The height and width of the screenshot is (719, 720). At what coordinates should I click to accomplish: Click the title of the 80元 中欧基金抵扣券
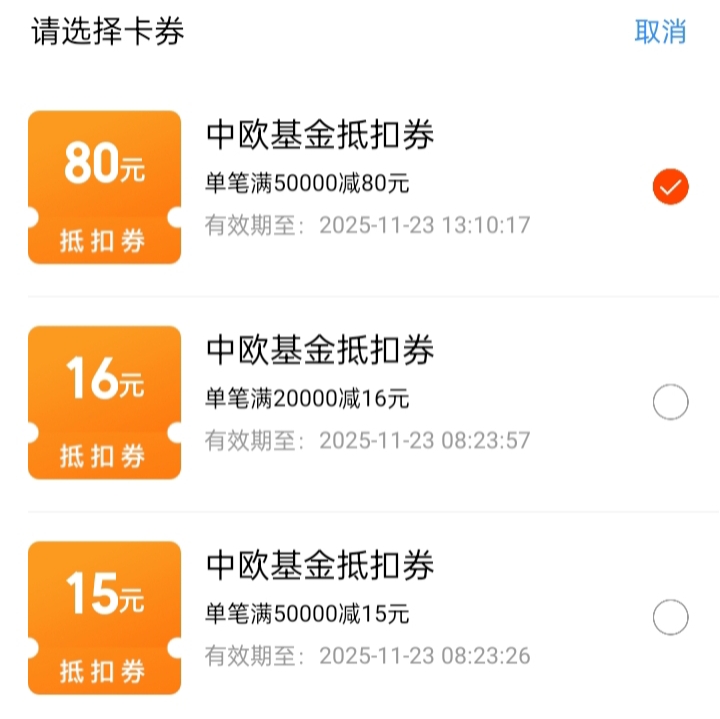320,135
